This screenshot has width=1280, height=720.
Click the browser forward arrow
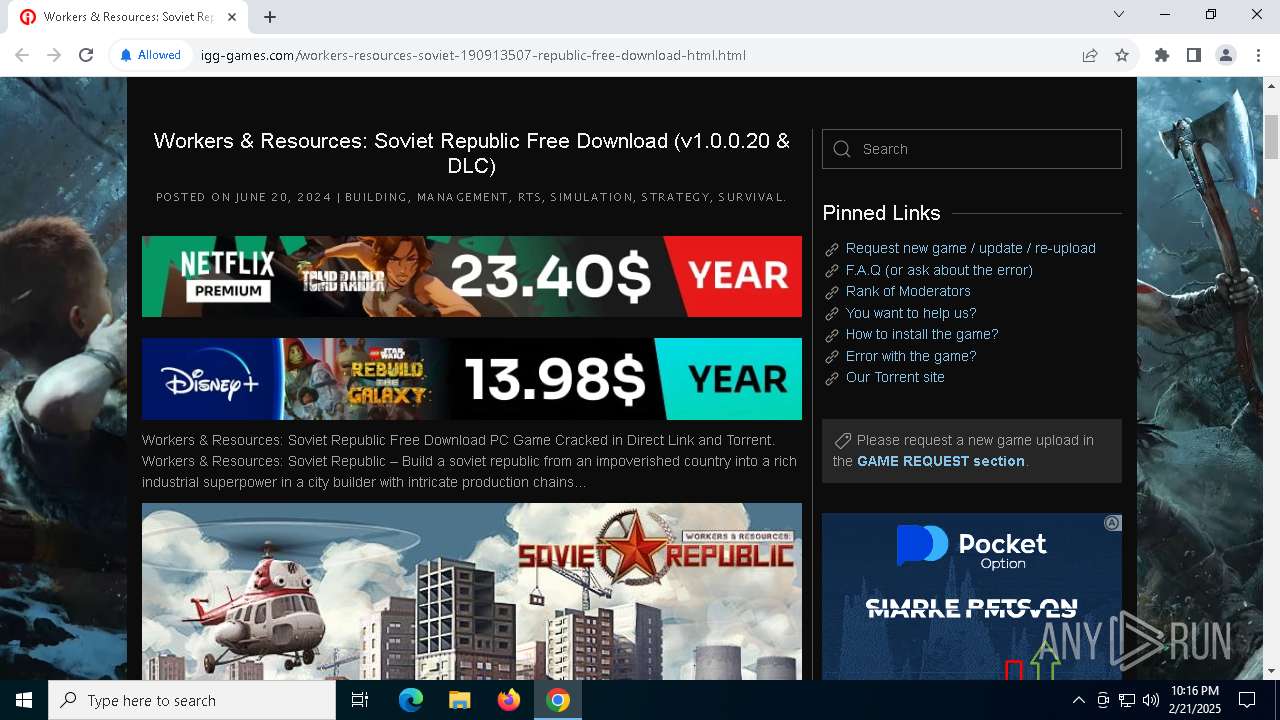[54, 55]
